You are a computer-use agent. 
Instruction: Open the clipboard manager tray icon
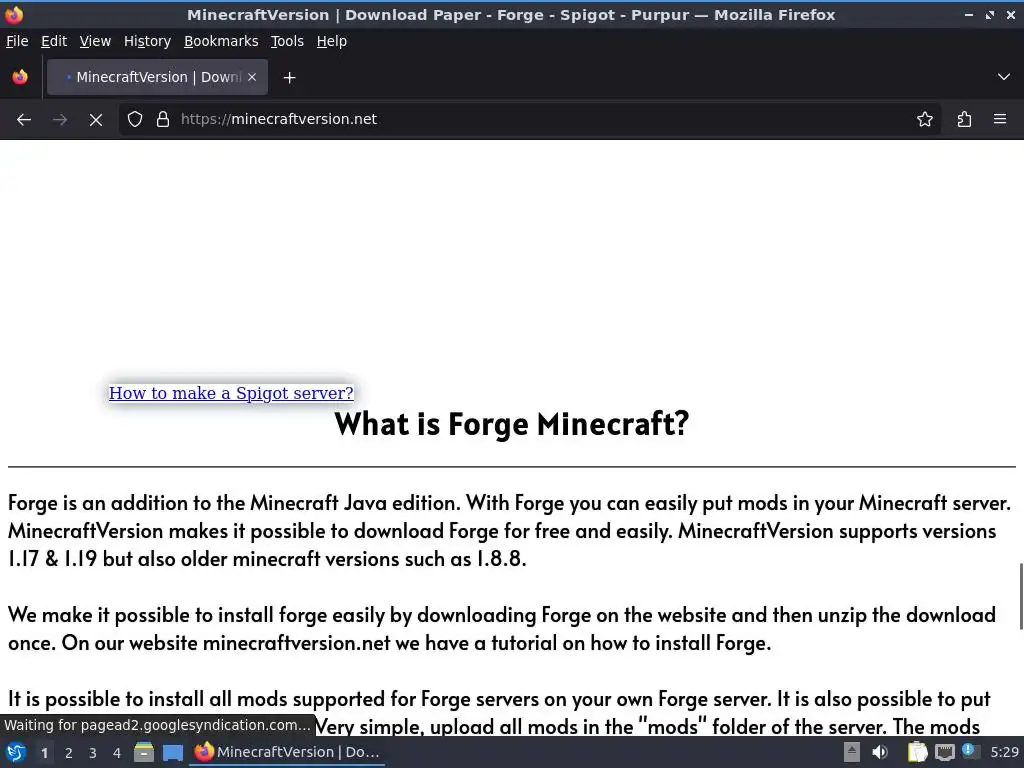[x=917, y=752]
